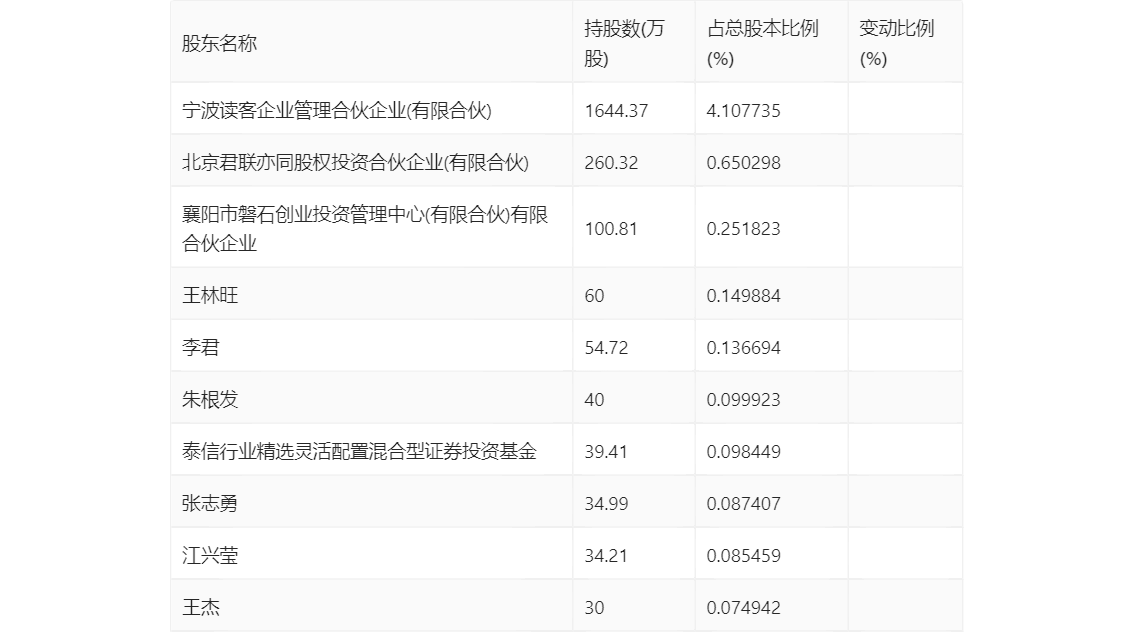Select shareholder 江兴莹
Viewport: 1134px width, 632px height.
point(210,556)
